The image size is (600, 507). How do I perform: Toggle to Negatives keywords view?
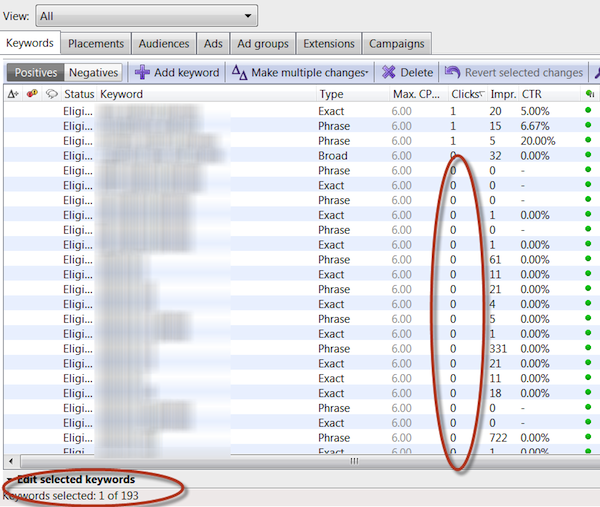coord(94,73)
